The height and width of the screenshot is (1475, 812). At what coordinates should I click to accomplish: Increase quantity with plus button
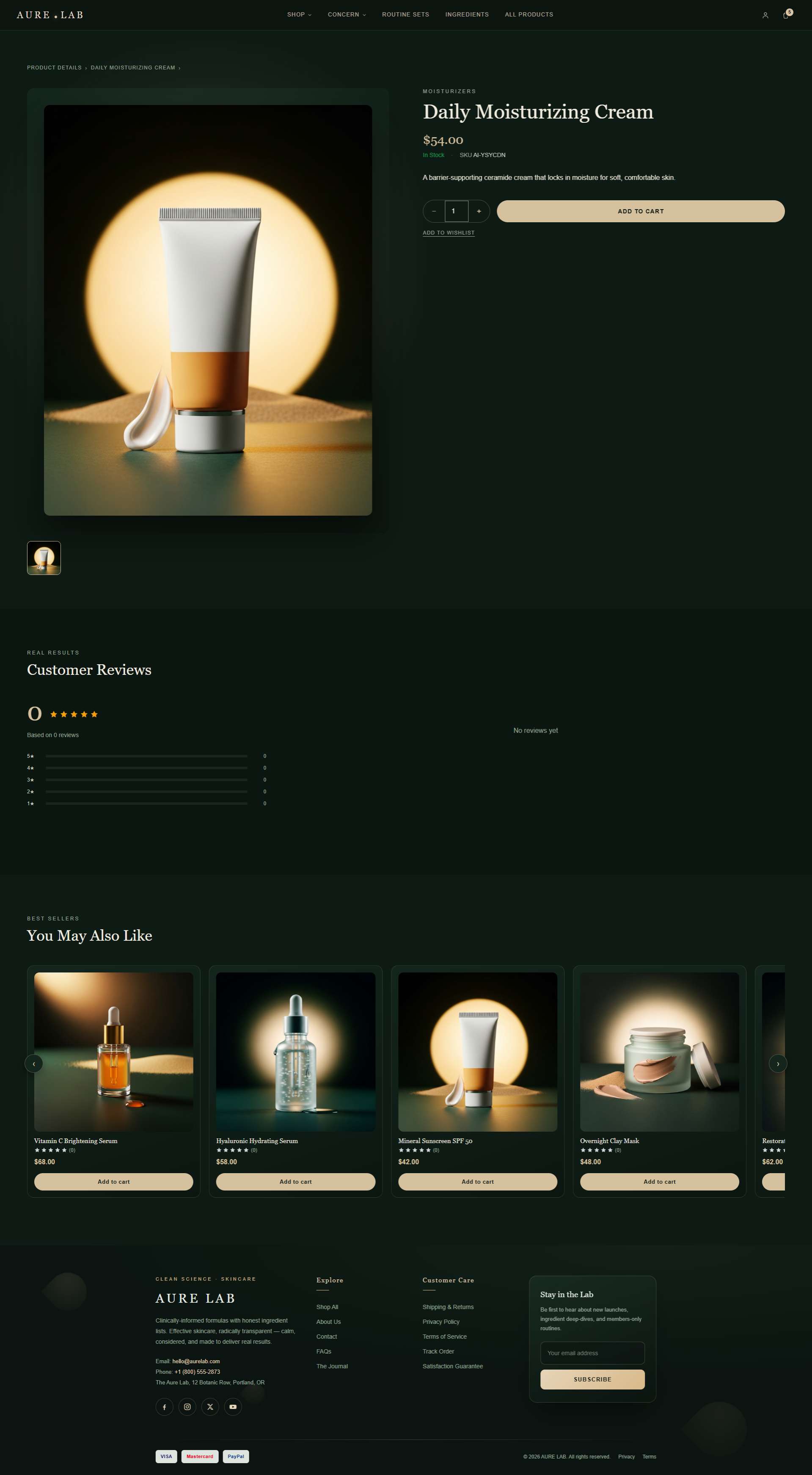tap(479, 211)
